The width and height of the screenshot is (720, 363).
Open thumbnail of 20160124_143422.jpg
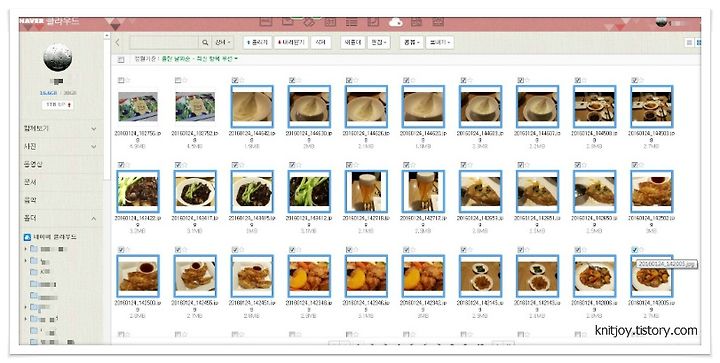click(x=138, y=191)
